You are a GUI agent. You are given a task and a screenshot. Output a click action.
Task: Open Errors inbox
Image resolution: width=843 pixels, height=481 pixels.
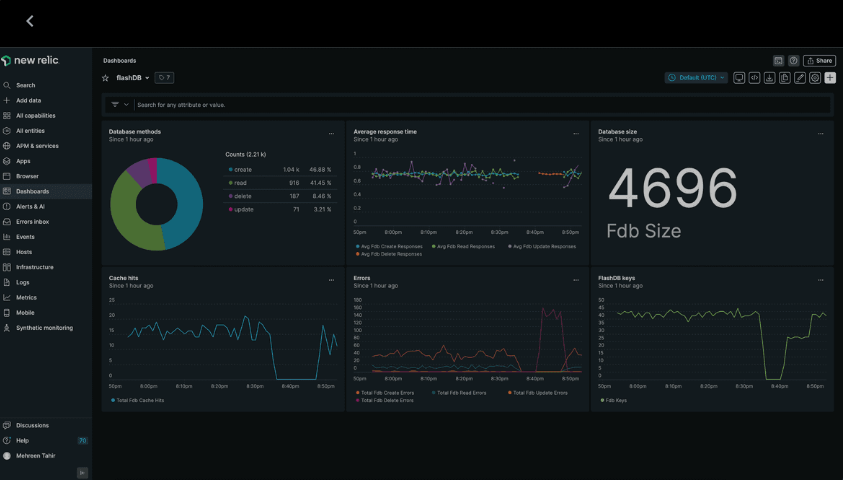point(32,221)
